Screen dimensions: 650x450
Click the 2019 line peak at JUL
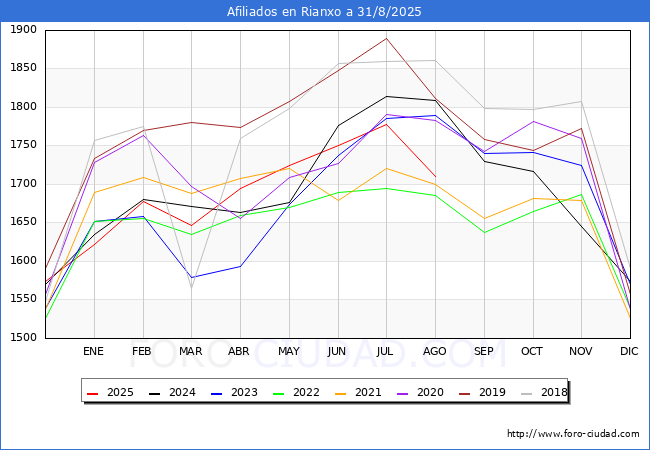pos(386,39)
